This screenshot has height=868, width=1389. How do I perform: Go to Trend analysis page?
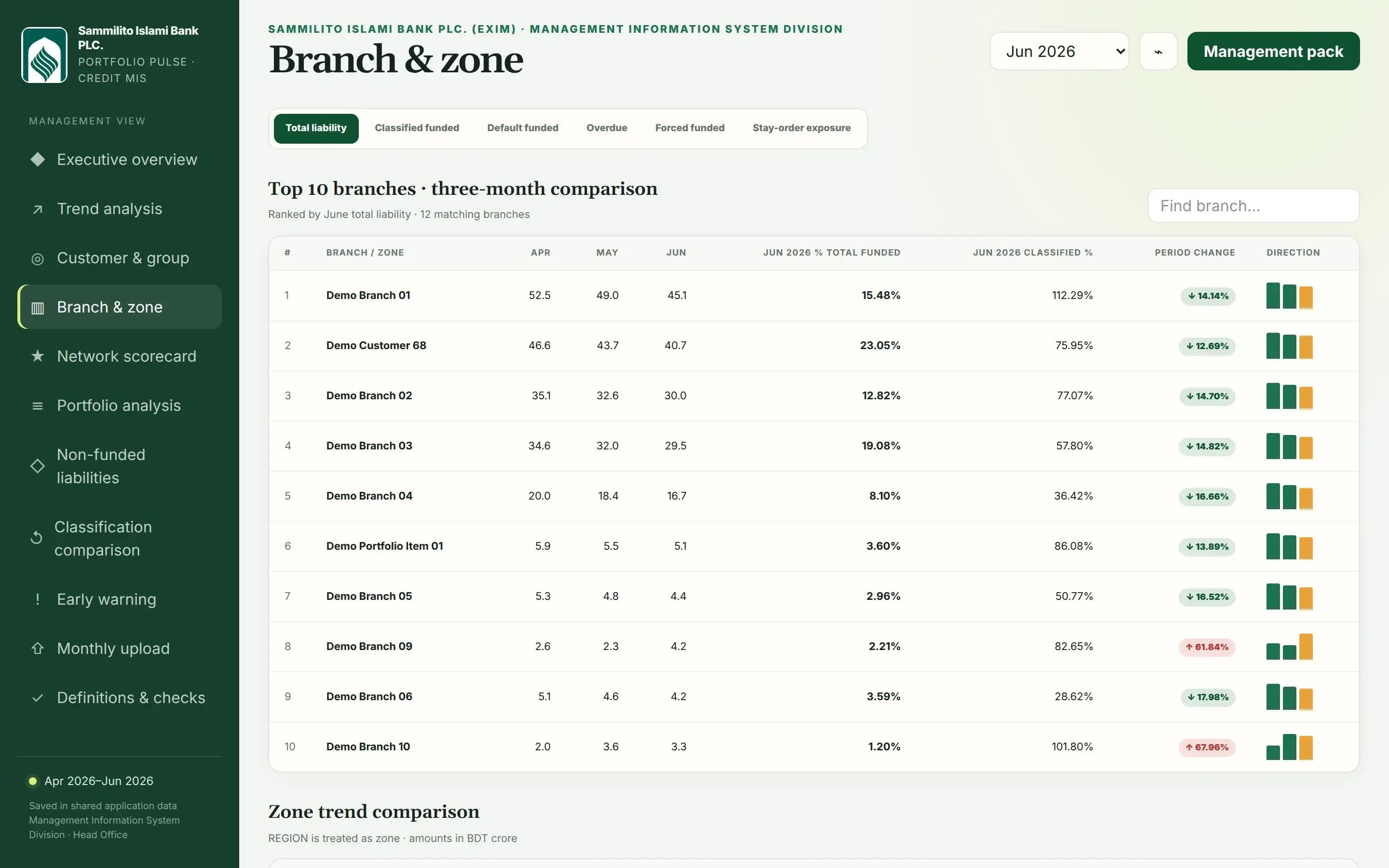[120, 209]
